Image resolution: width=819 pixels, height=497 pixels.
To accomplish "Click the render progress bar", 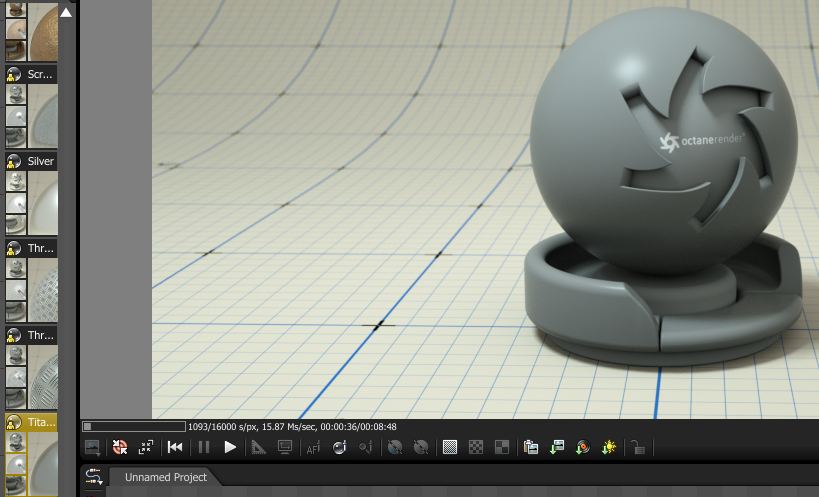I will click(134, 427).
